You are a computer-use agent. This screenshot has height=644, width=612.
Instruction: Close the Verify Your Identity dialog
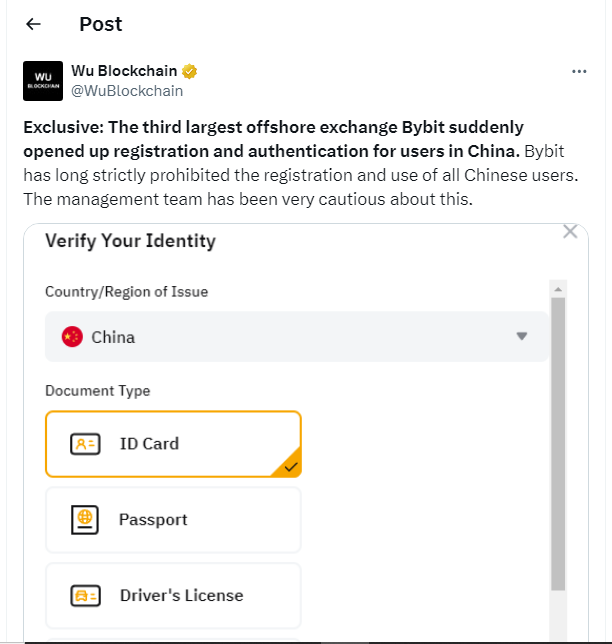click(x=570, y=232)
